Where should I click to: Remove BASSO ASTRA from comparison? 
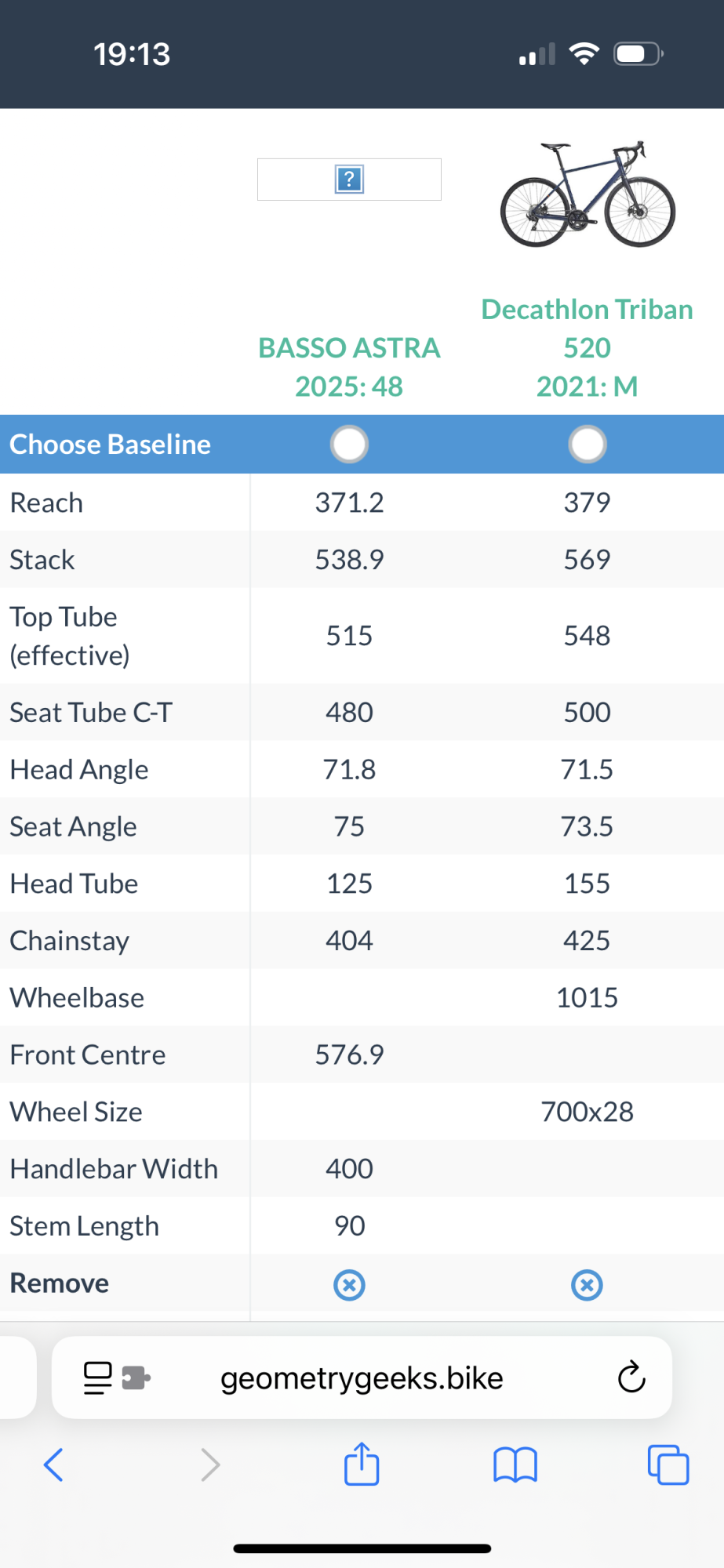tap(349, 1285)
